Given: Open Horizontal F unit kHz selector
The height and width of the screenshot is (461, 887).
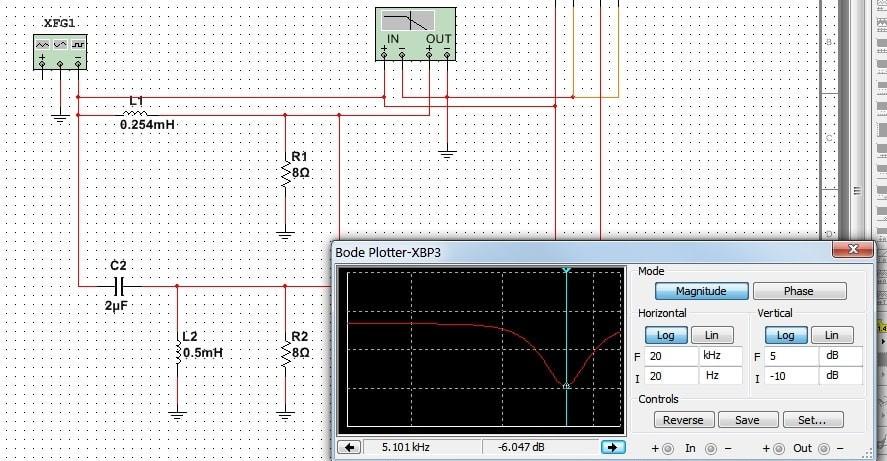Looking at the screenshot, I should pos(720,356).
